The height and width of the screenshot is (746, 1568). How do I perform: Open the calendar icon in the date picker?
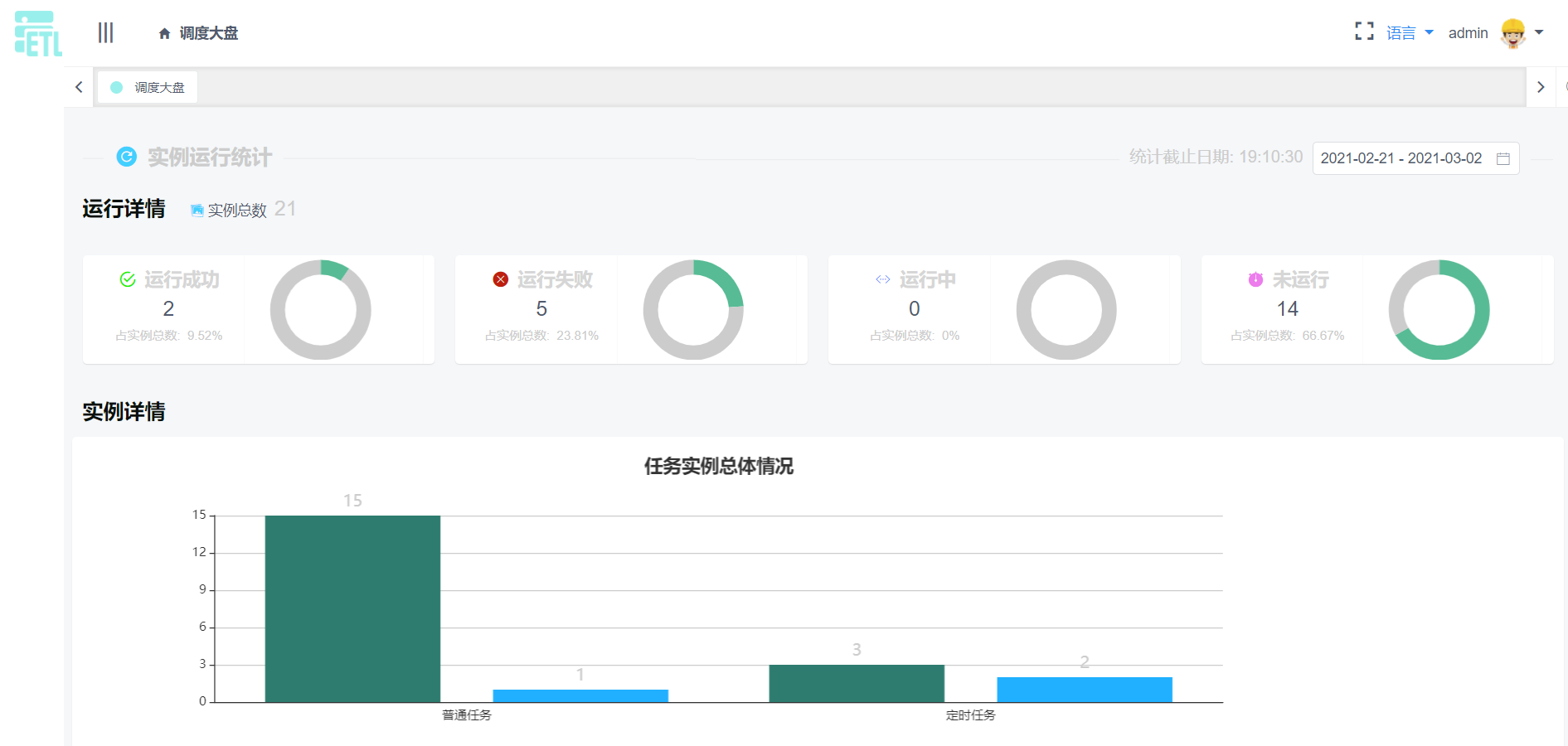[x=1505, y=158]
